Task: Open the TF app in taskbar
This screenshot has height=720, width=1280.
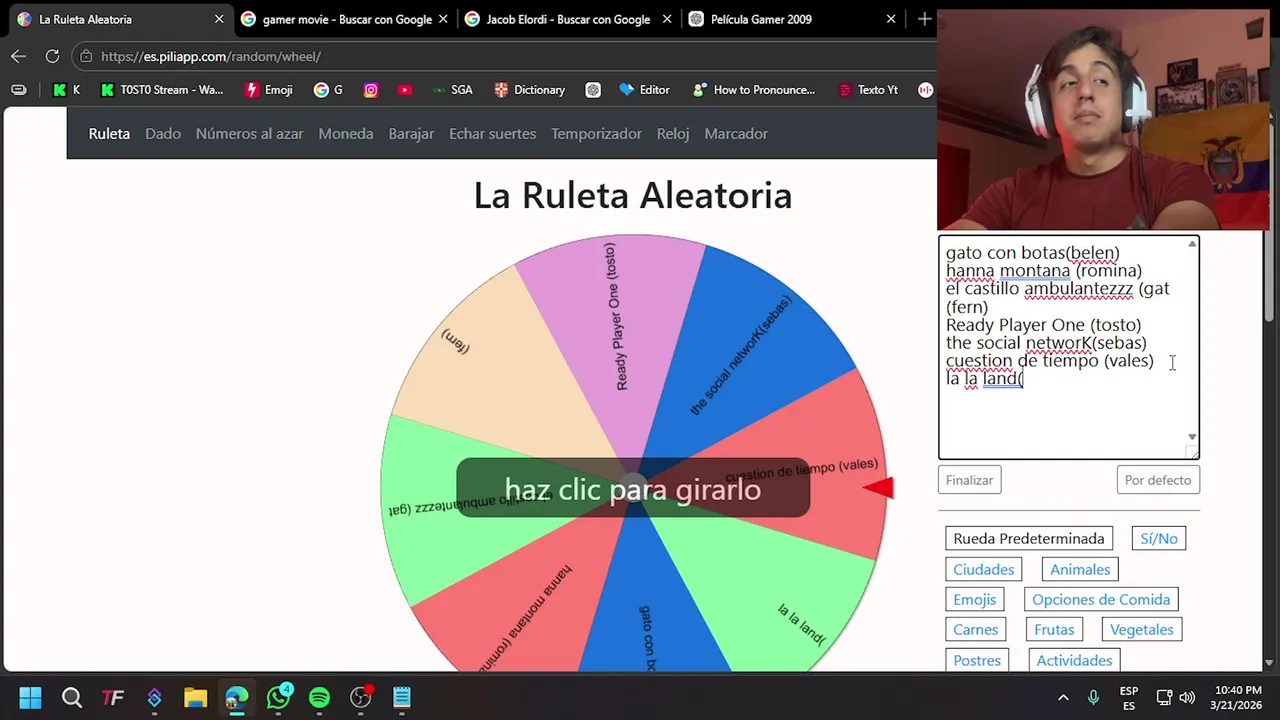Action: [113, 697]
